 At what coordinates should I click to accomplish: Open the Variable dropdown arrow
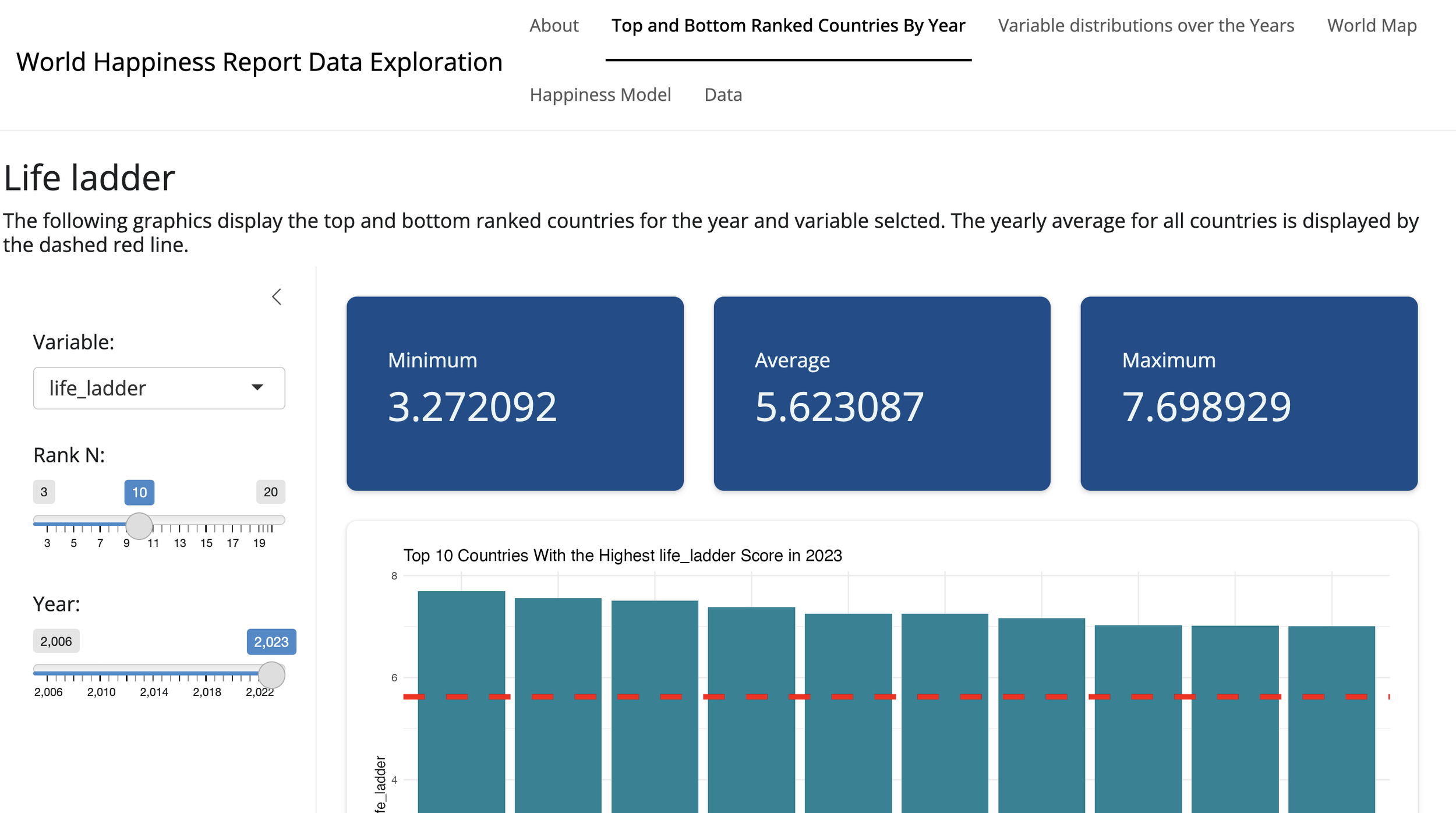pos(257,388)
